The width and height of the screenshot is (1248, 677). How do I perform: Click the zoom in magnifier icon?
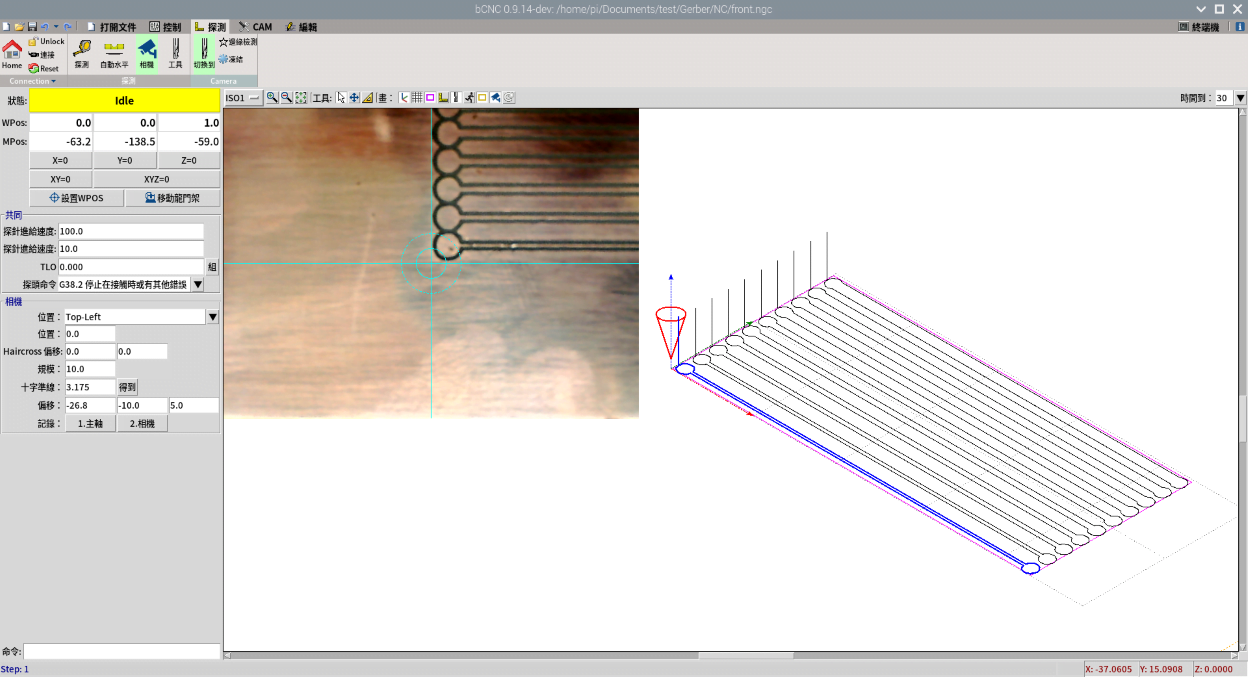(272, 98)
